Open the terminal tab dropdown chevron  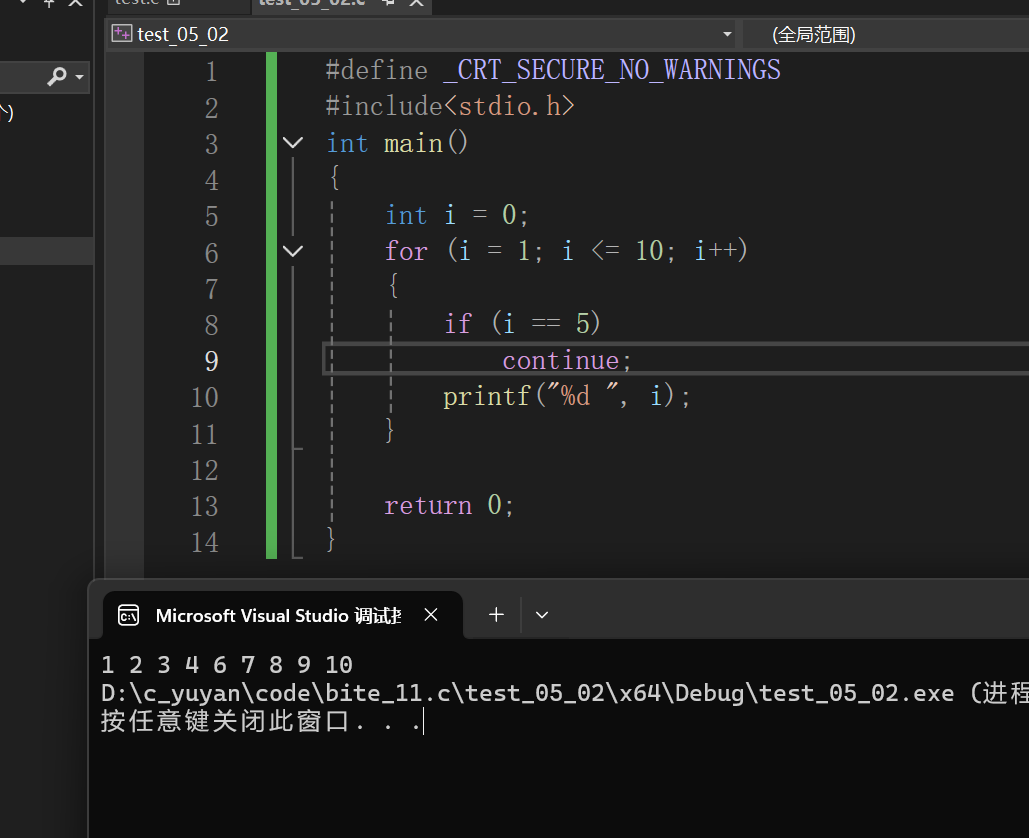[x=542, y=615]
